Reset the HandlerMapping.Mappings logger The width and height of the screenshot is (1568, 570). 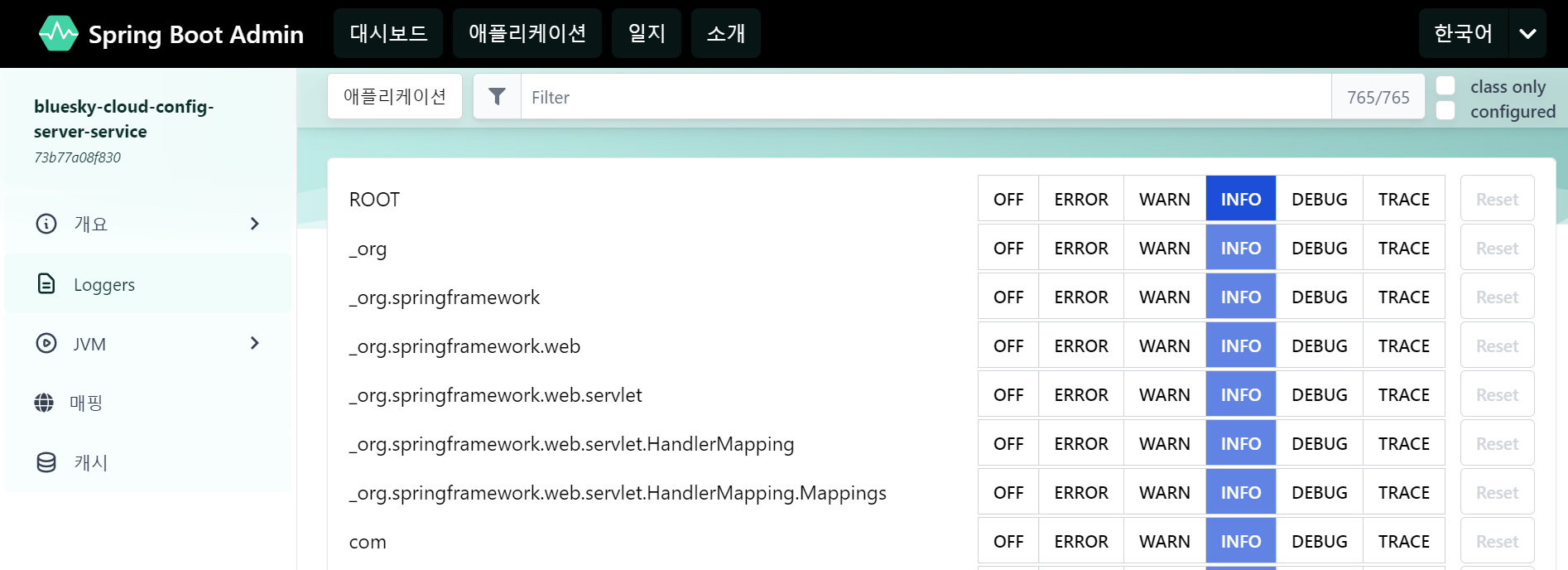[x=1497, y=492]
